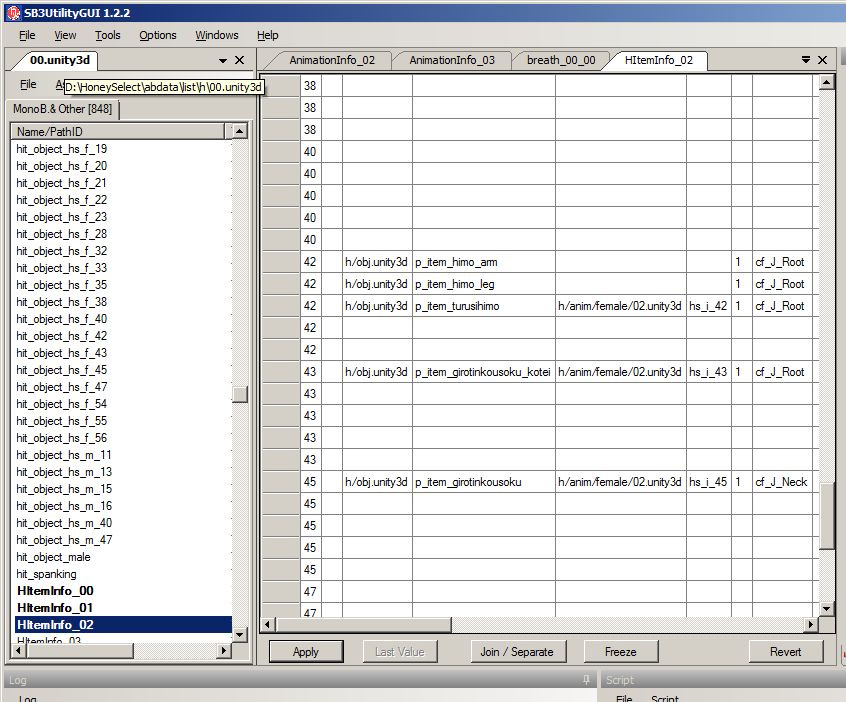Open the 00.unity3d panel dropdown arrow
The height and width of the screenshot is (702, 846).
tap(223, 60)
